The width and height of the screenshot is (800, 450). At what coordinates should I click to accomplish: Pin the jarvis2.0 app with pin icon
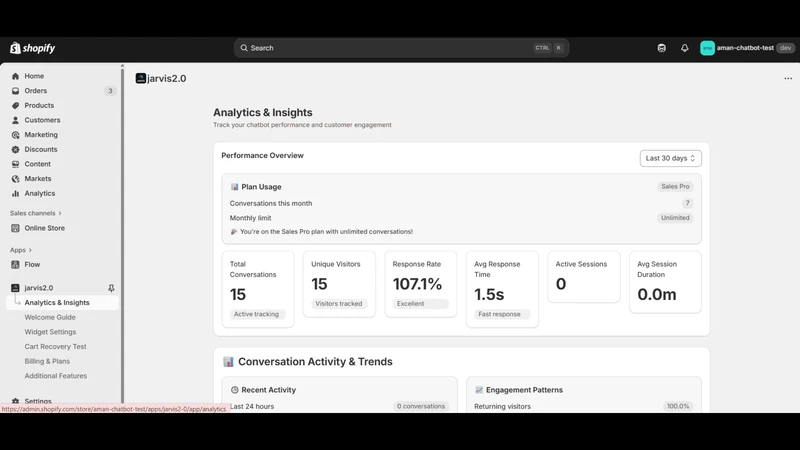pos(111,288)
